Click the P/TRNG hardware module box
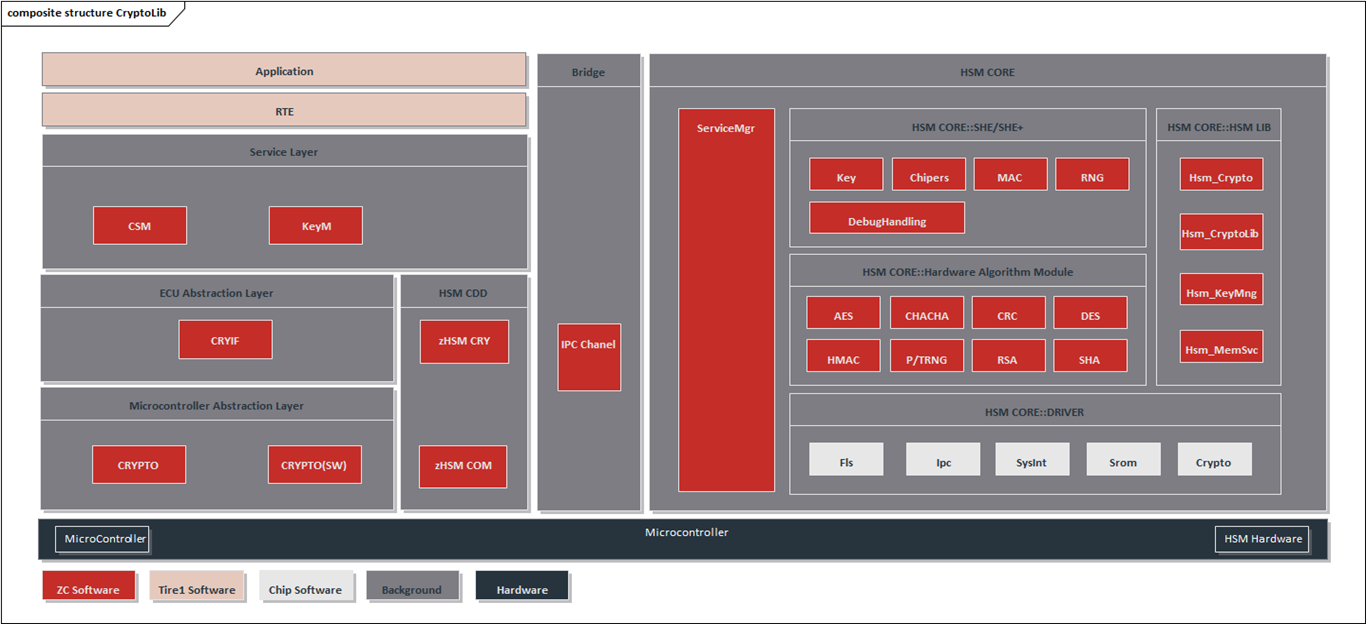This screenshot has width=1366, height=624. coord(926,357)
